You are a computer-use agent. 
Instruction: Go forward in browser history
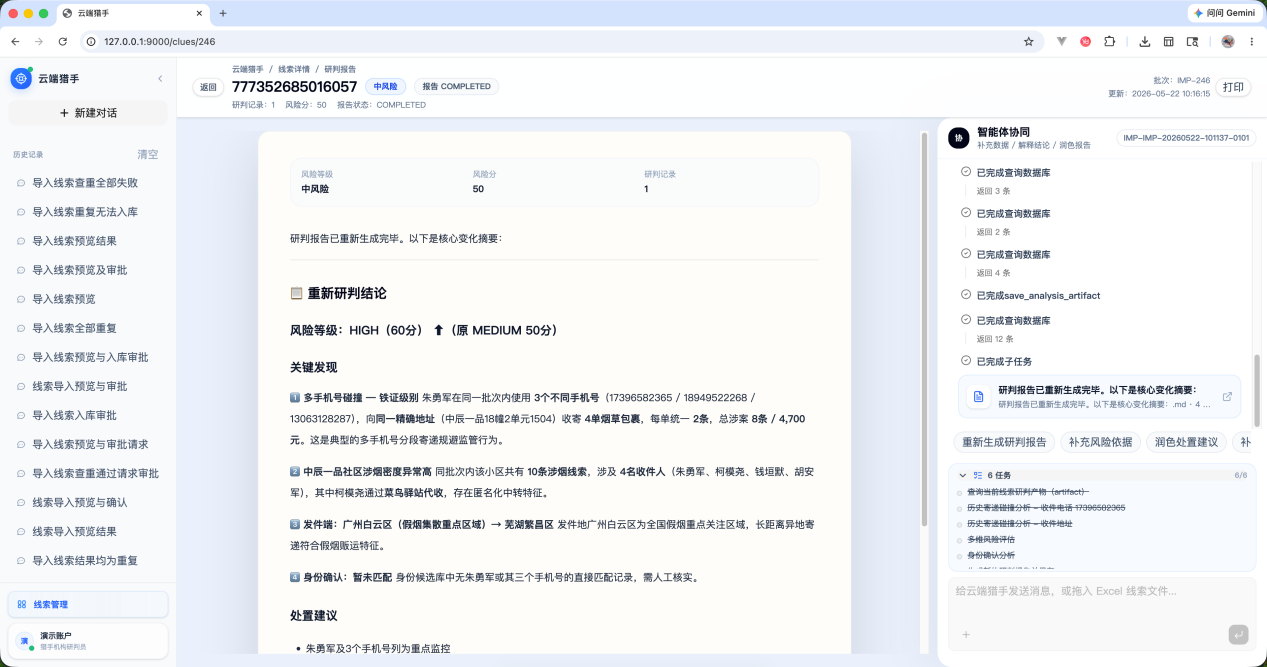pos(39,42)
